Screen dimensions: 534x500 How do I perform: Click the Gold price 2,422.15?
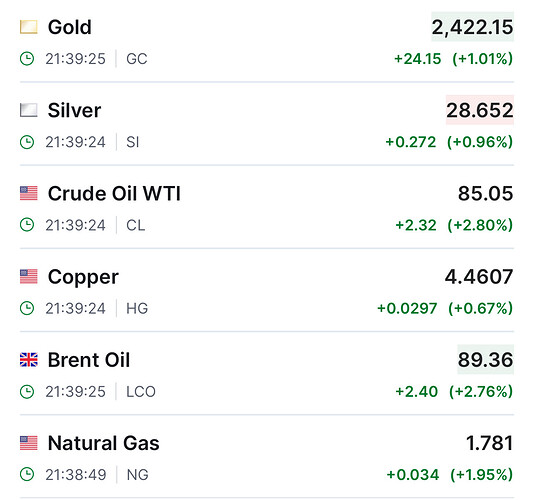pyautogui.click(x=472, y=27)
